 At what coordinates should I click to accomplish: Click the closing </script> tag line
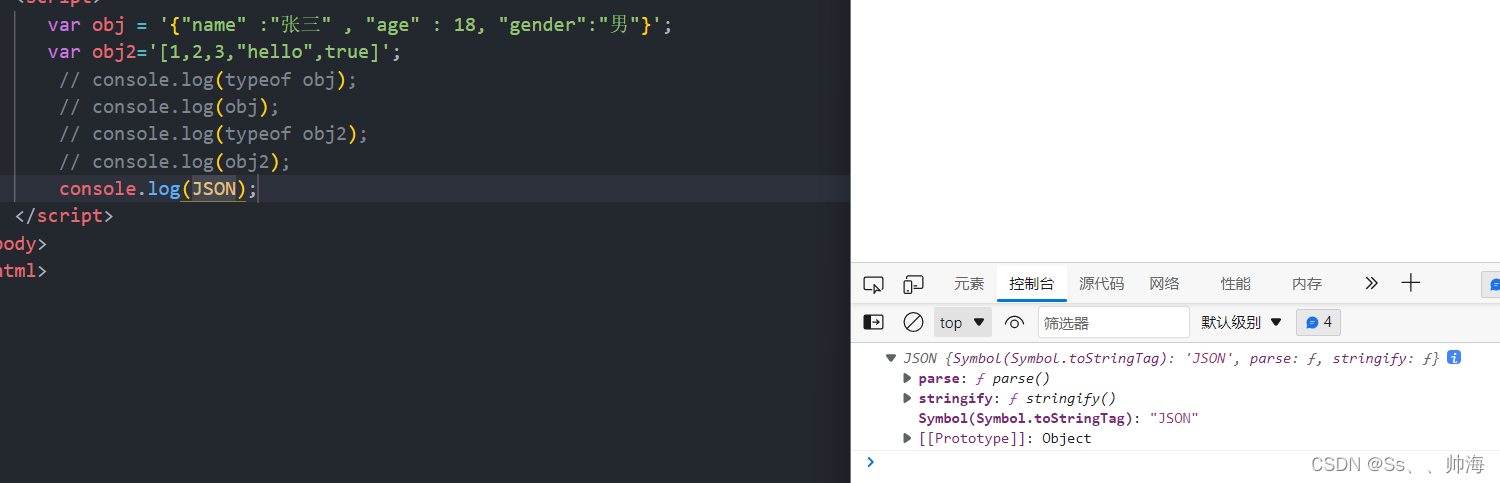coord(64,215)
